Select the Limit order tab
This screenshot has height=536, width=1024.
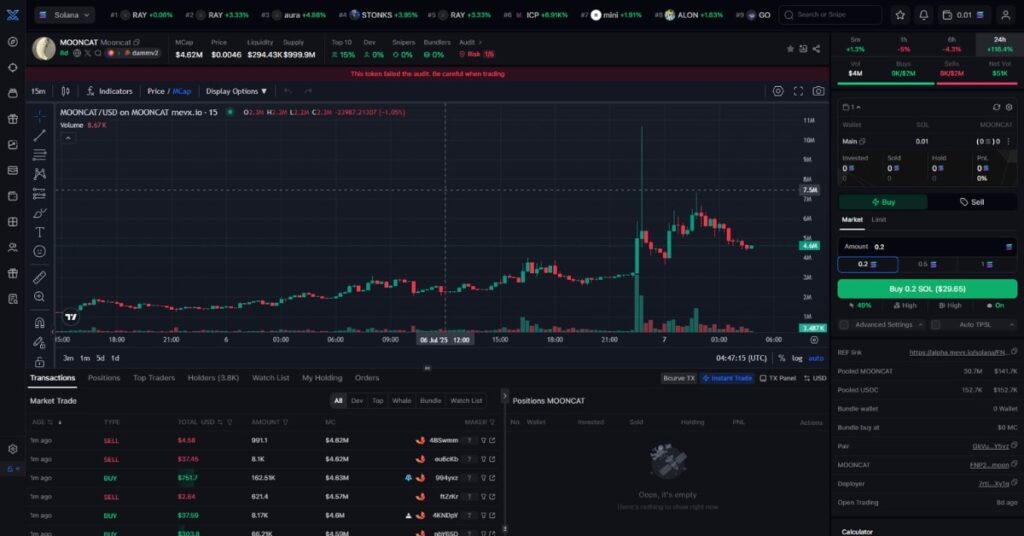tap(878, 220)
